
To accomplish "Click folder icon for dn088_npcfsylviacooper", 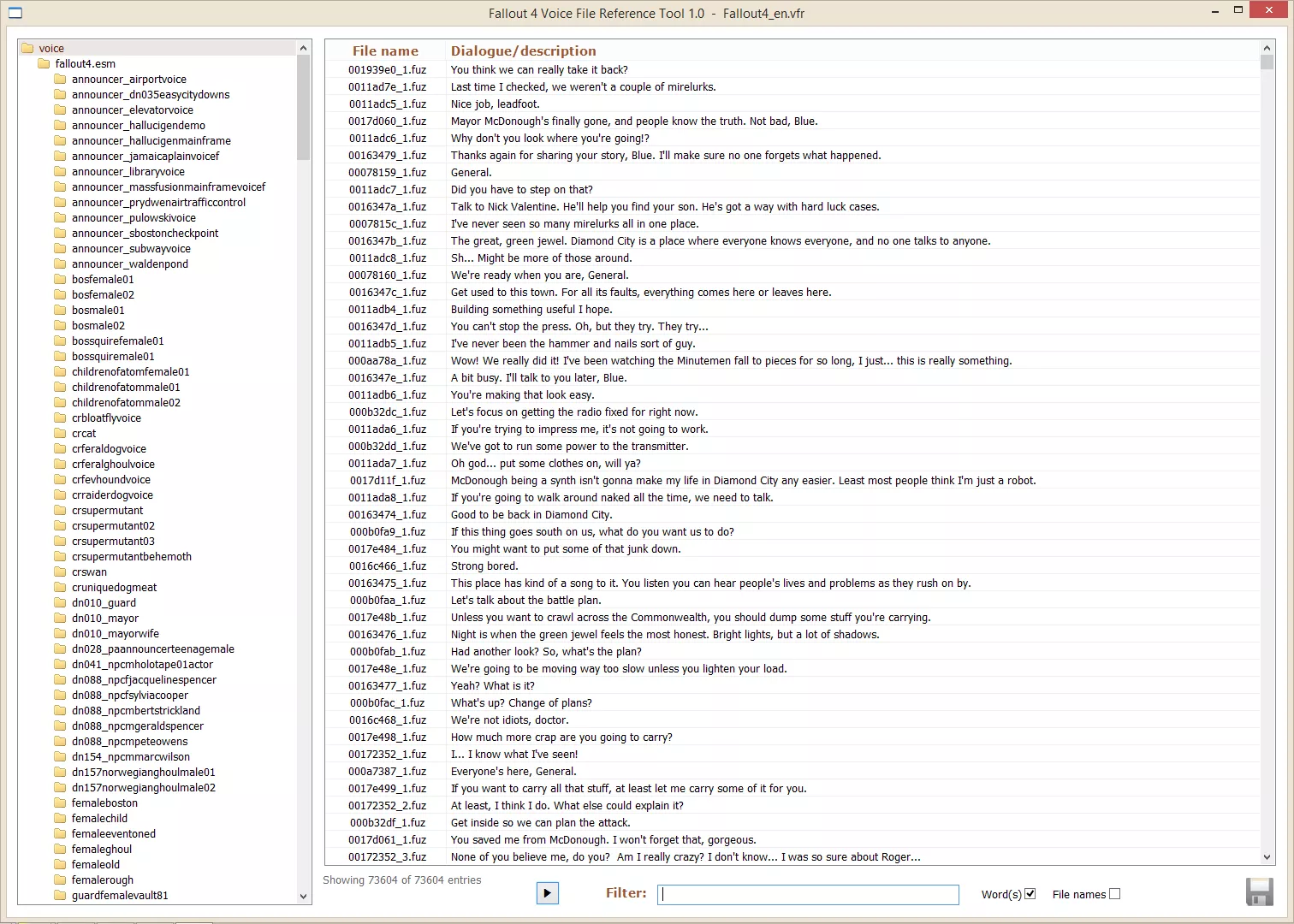I will pos(60,695).
